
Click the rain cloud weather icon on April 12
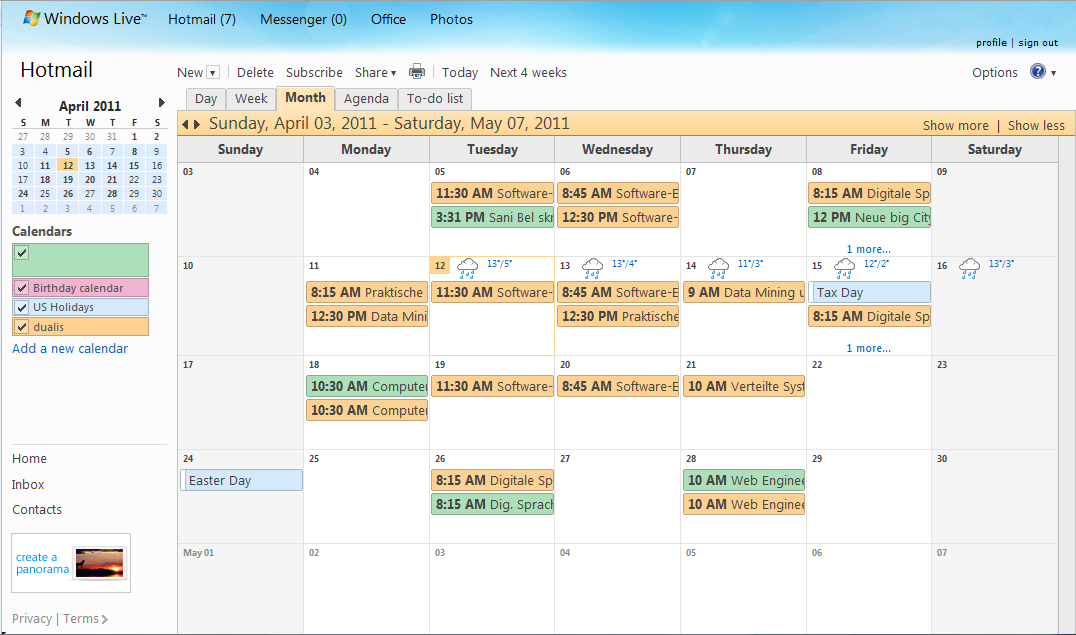coord(468,268)
